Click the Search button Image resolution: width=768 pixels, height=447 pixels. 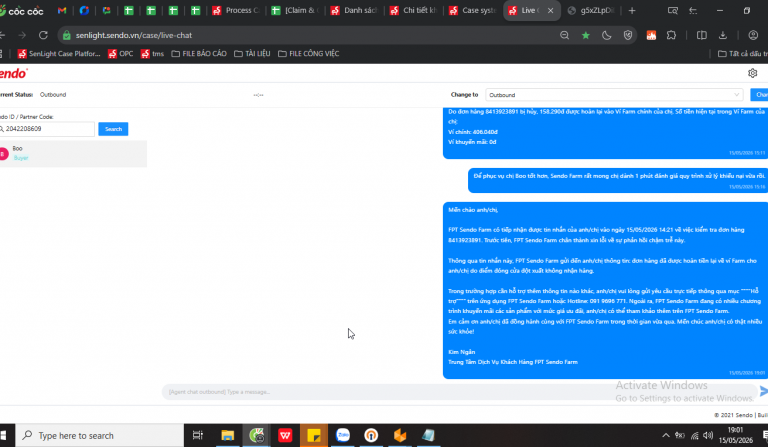(113, 129)
